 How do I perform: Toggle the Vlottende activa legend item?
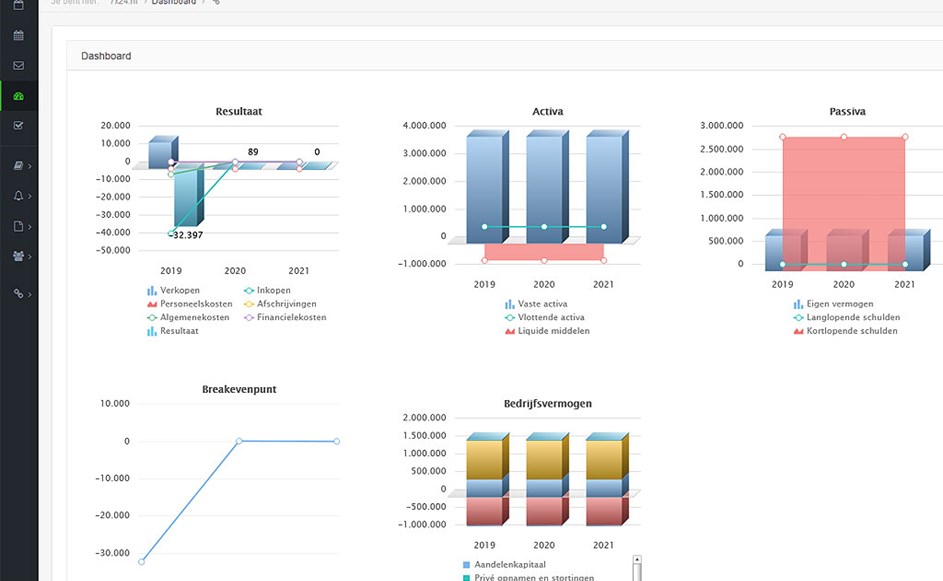(544, 317)
